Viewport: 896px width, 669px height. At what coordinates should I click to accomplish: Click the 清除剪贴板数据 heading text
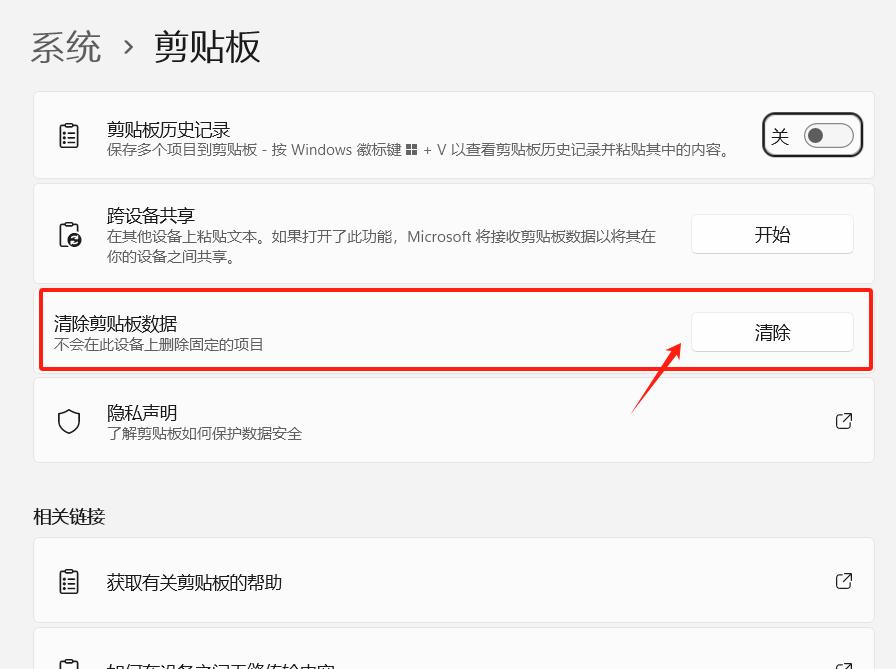click(x=115, y=323)
